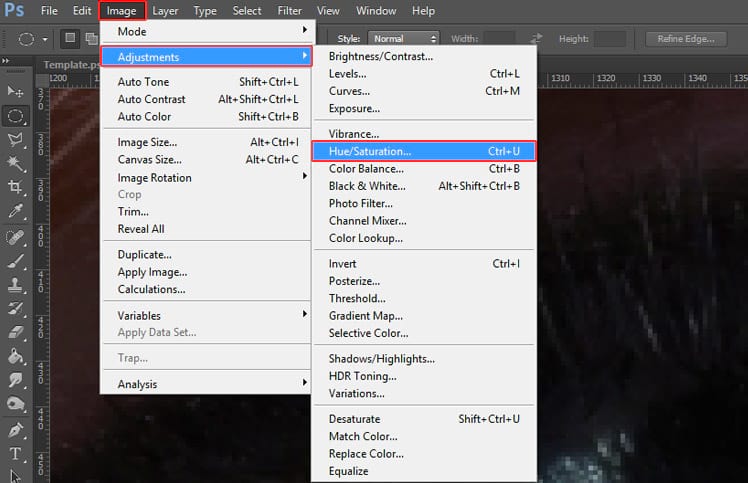This screenshot has width=748, height=483.
Task: Select the Crop tool
Action: pyautogui.click(x=15, y=187)
